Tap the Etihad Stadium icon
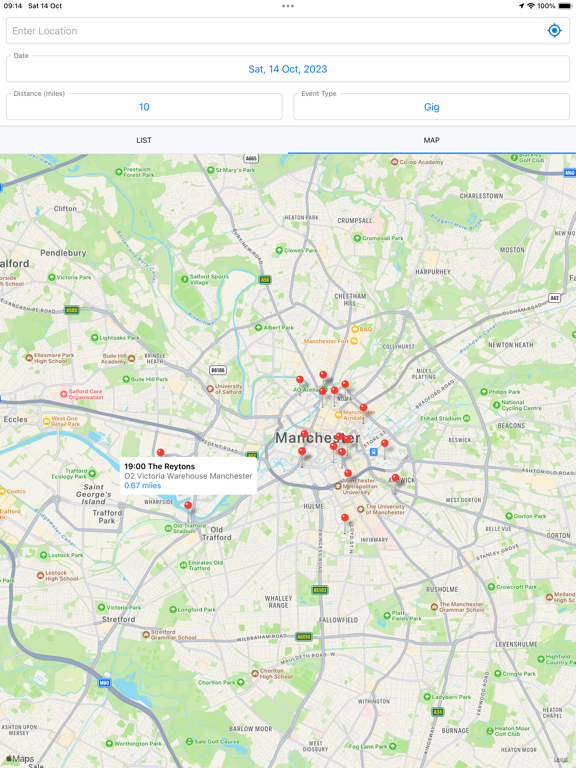 467,418
